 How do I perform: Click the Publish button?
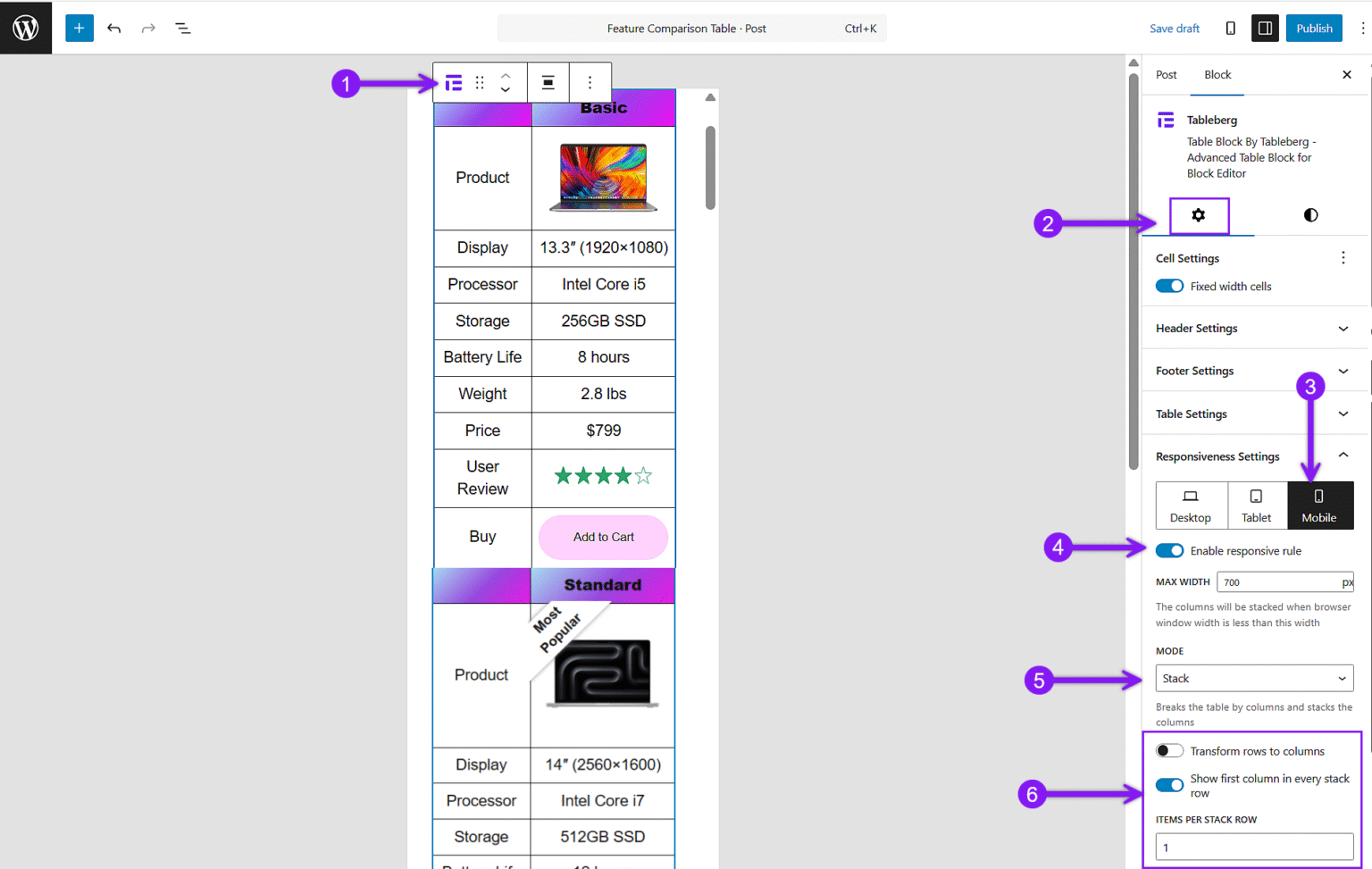[x=1313, y=28]
